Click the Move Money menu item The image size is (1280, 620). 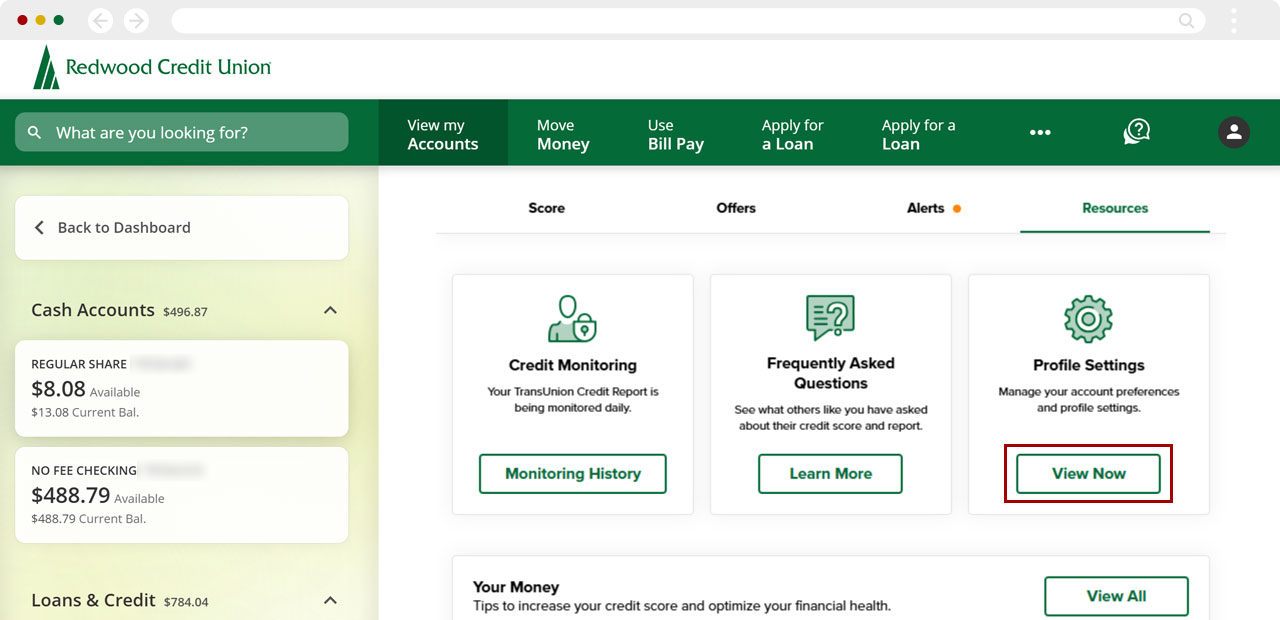tap(563, 132)
